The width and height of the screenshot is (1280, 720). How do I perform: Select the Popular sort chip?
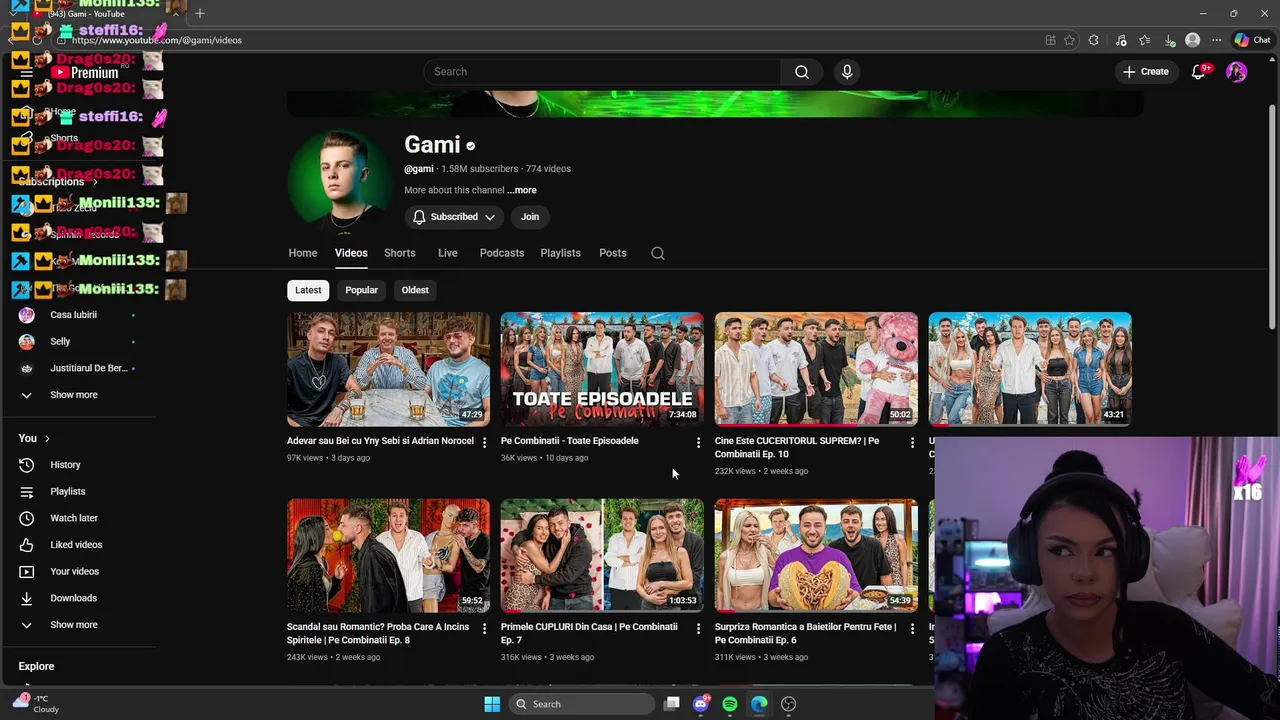tap(362, 290)
